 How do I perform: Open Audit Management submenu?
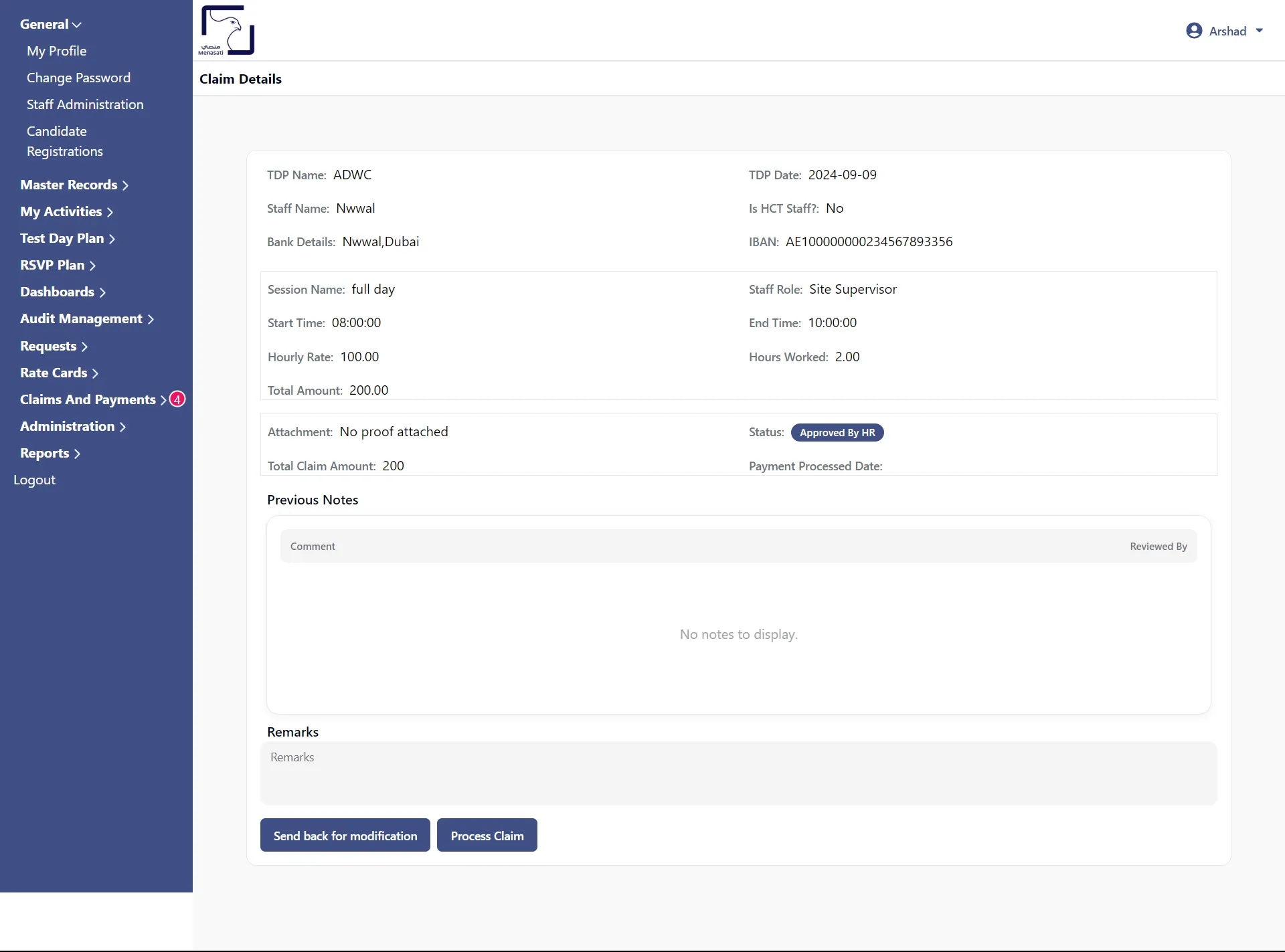point(86,318)
